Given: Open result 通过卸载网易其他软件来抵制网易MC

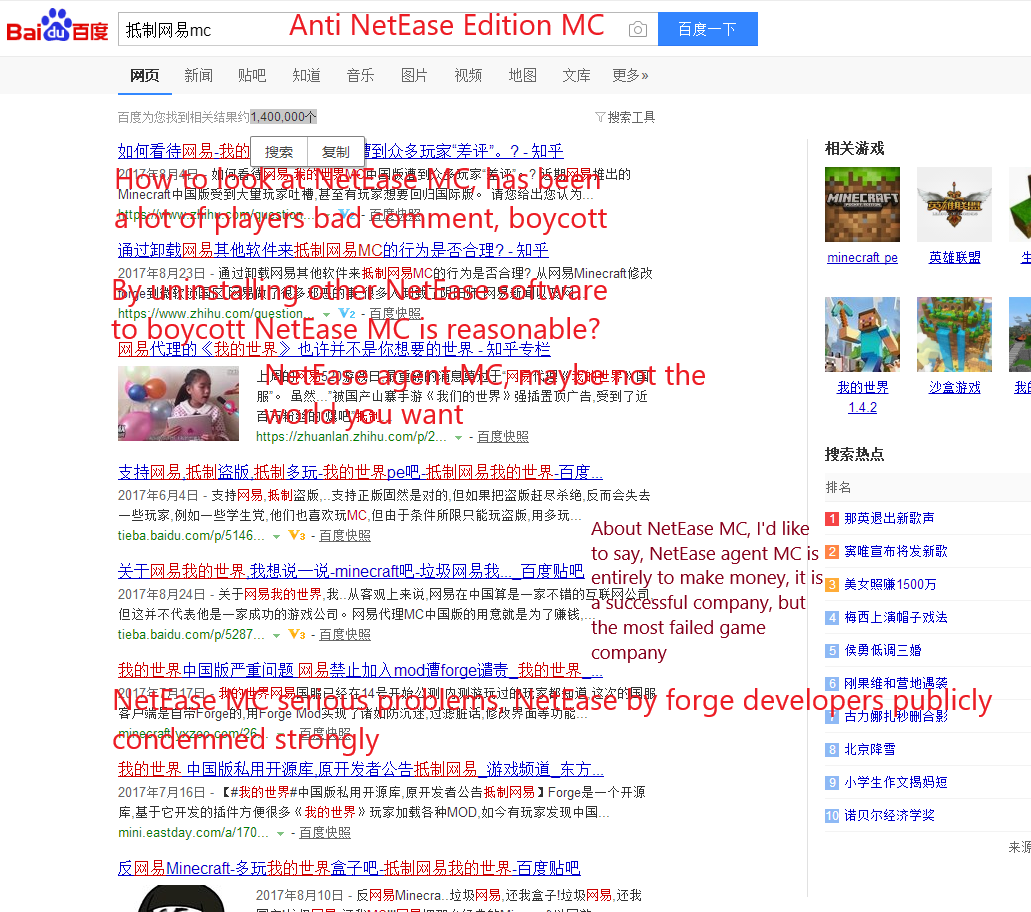Looking at the screenshot, I should point(333,250).
